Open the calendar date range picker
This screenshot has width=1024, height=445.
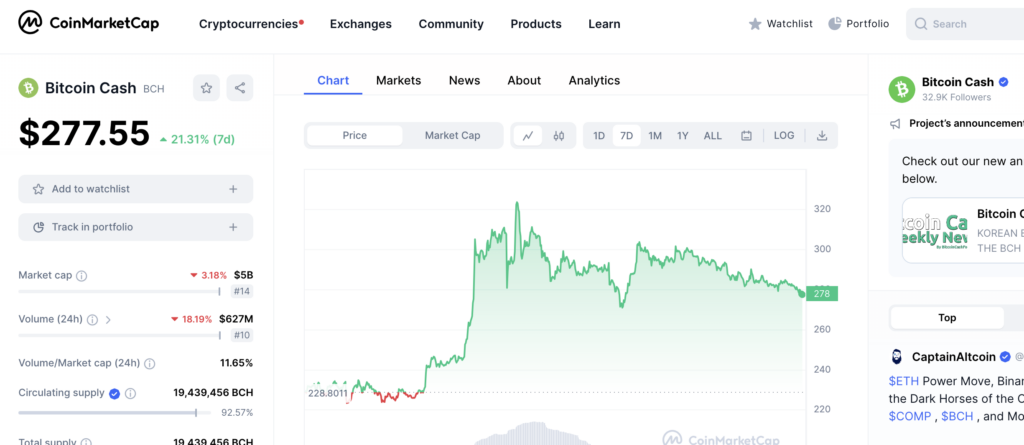click(746, 135)
